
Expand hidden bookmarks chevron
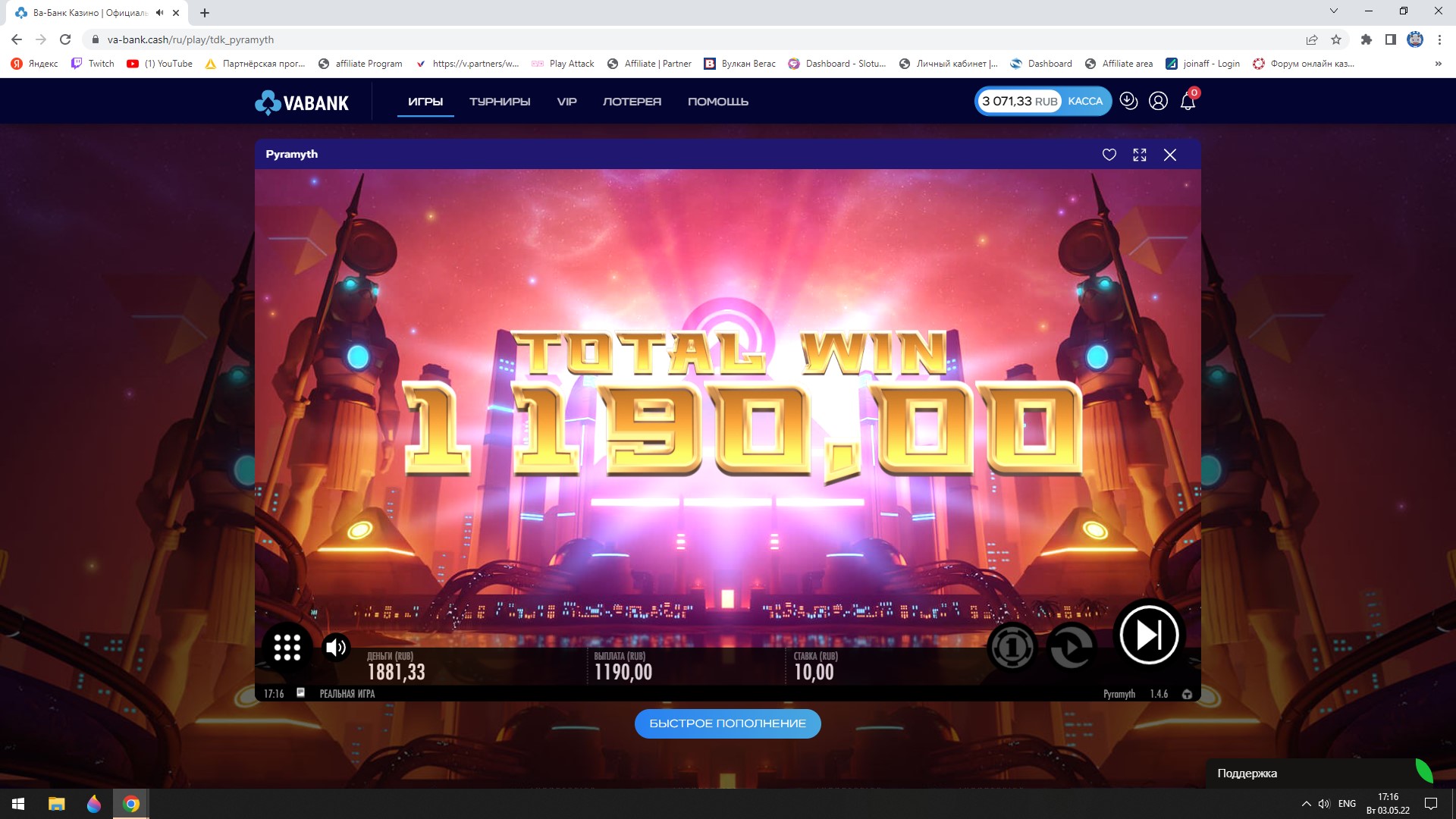click(1438, 64)
